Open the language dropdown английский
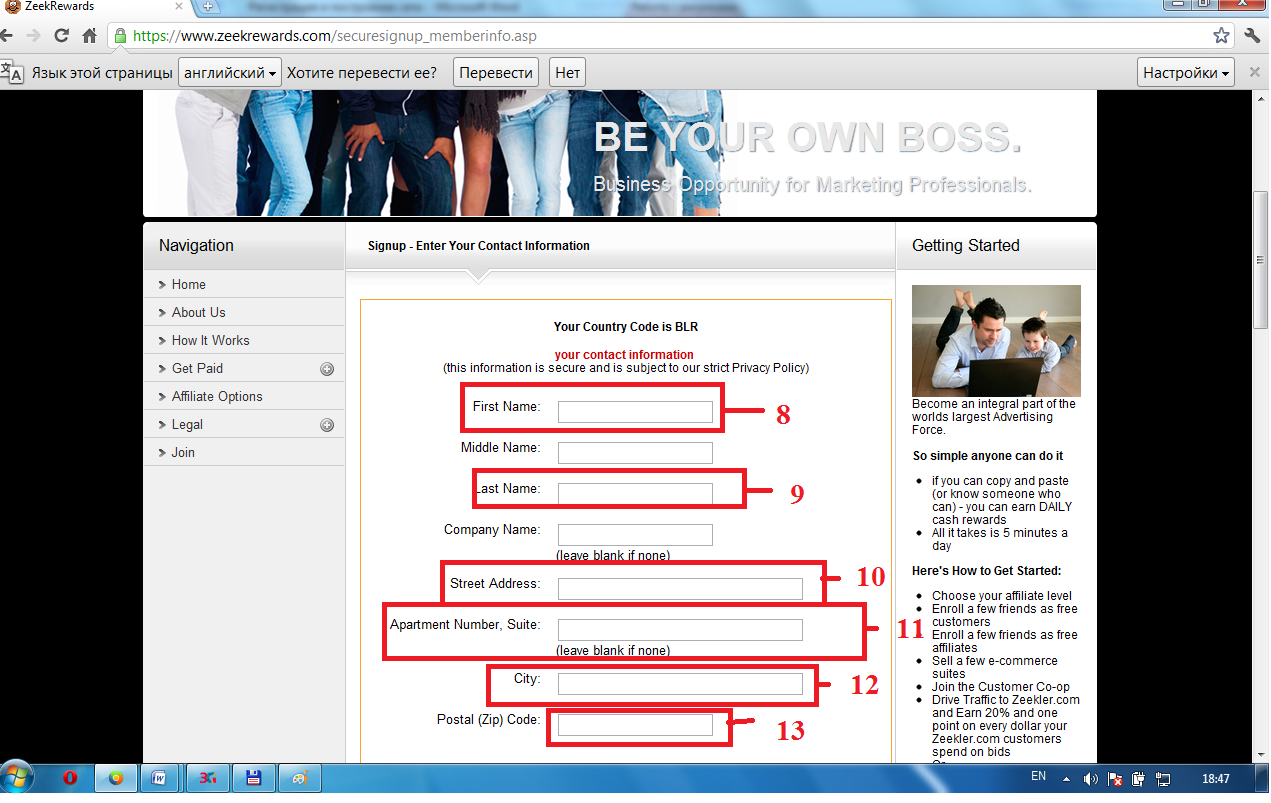Viewport: 1271px width, 803px height. [x=230, y=73]
